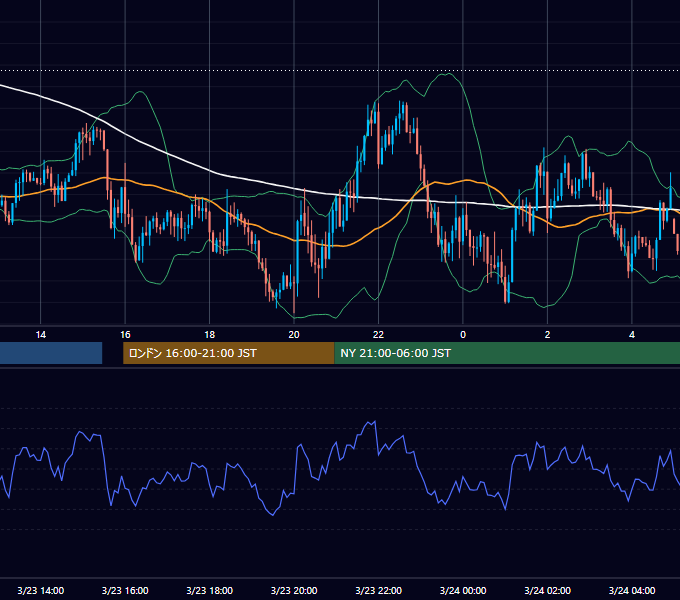Screen dimensions: 680x600
Task: Click the unlabeled blue session bar
Action: pos(51,353)
